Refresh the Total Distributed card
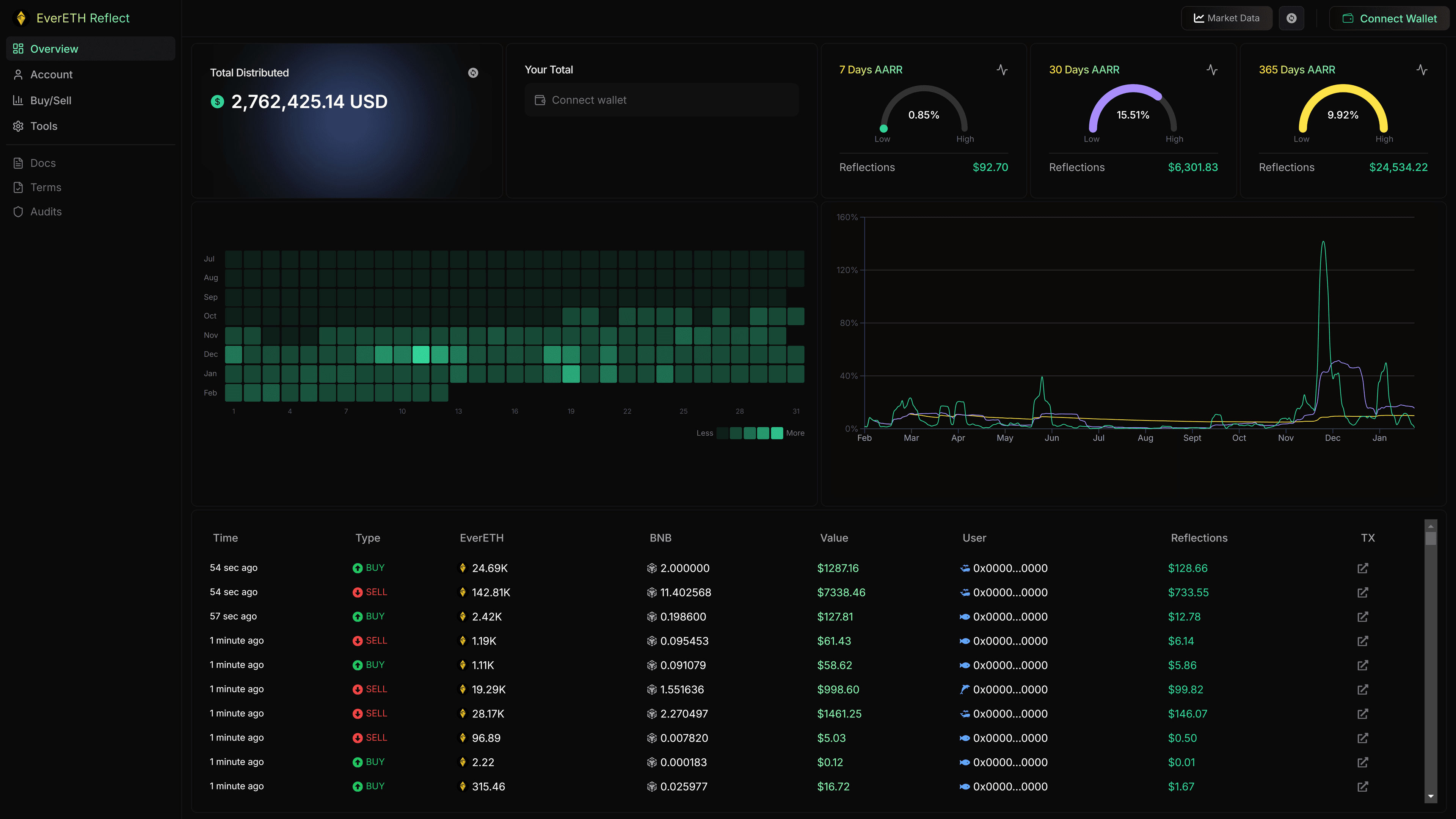This screenshot has height=819, width=1456. [x=473, y=72]
